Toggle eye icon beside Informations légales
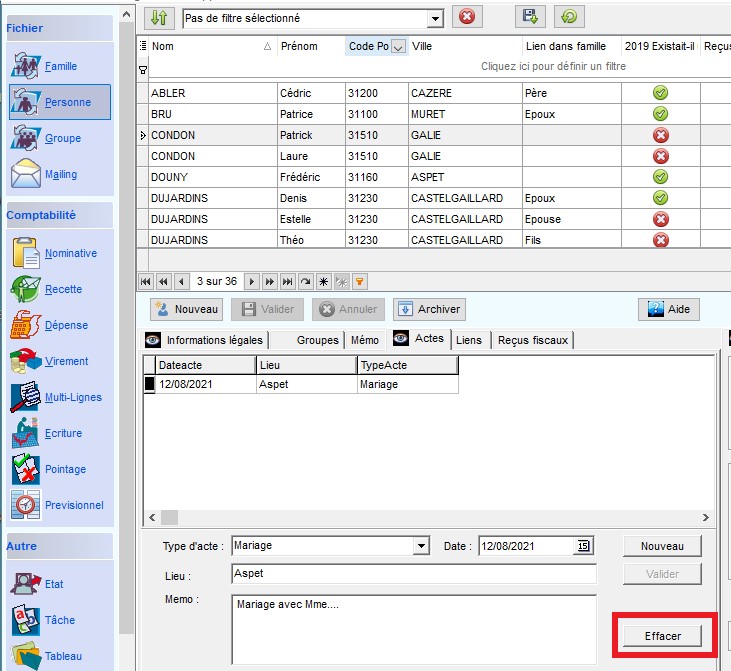Screen dimensions: 731x671 coord(154,339)
